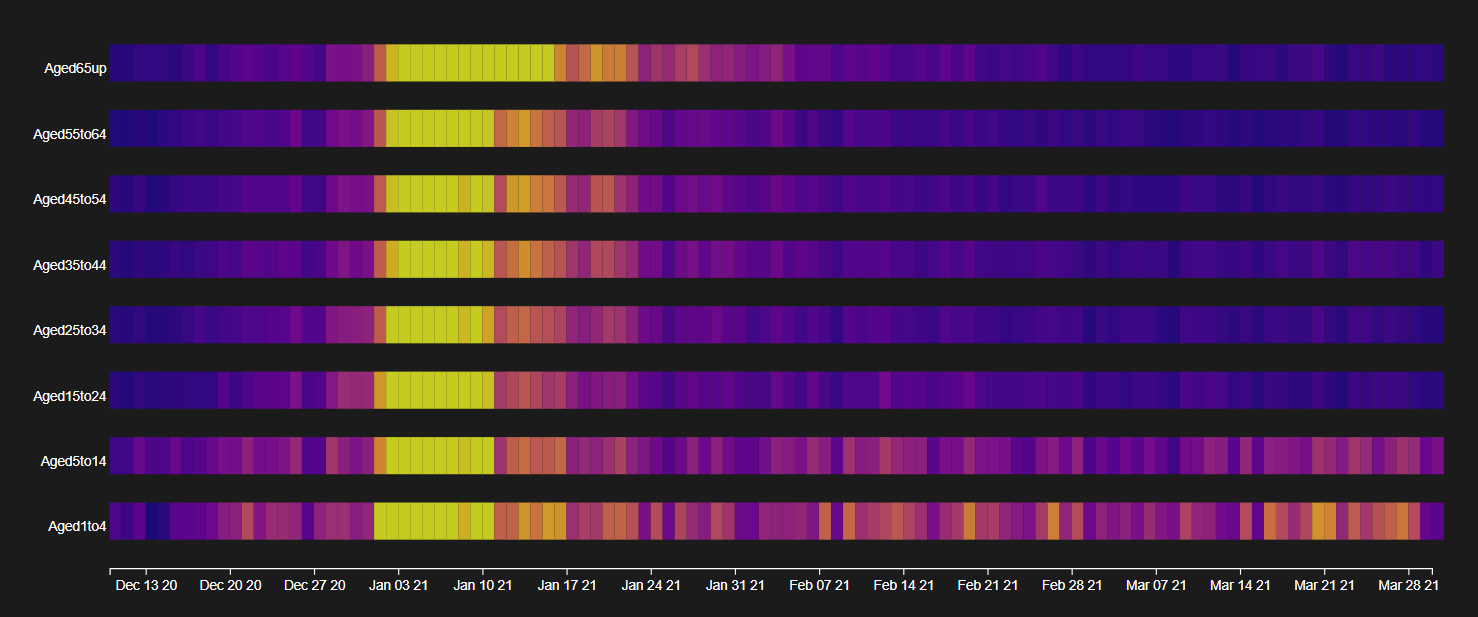
Task: Select the Mar 28 21 date tick
Action: 1408,585
